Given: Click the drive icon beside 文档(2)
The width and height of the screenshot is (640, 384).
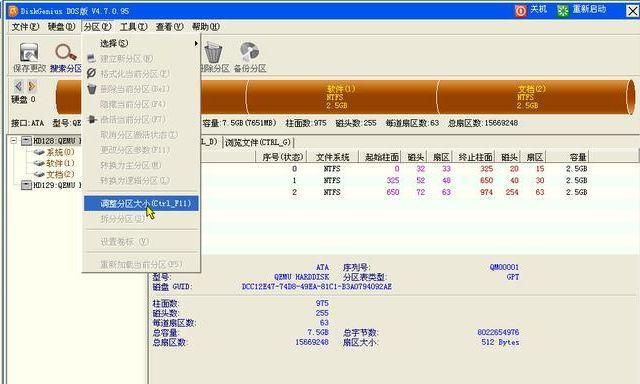Looking at the screenshot, I should coord(39,174).
